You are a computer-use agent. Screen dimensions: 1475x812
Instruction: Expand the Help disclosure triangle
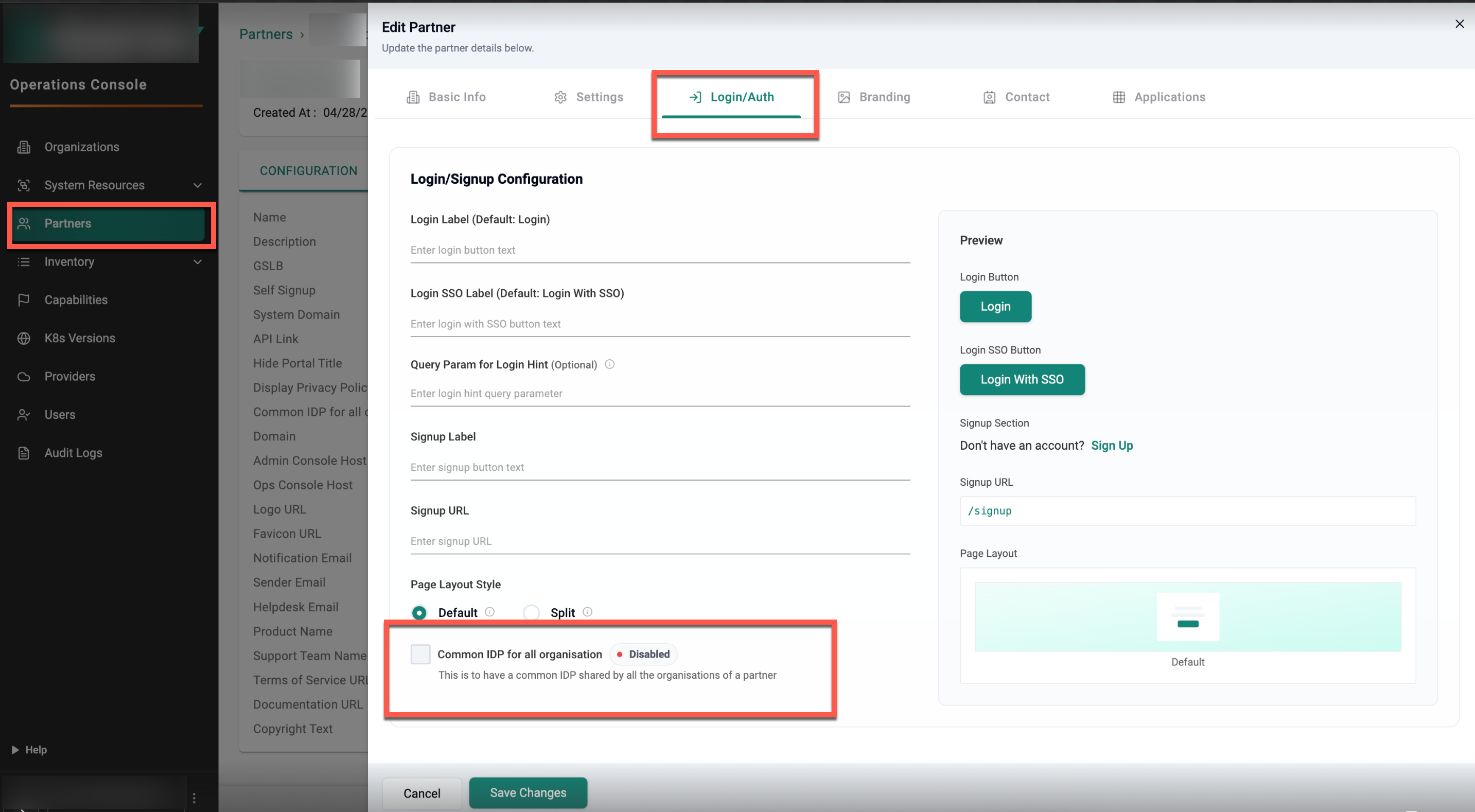tap(15, 750)
